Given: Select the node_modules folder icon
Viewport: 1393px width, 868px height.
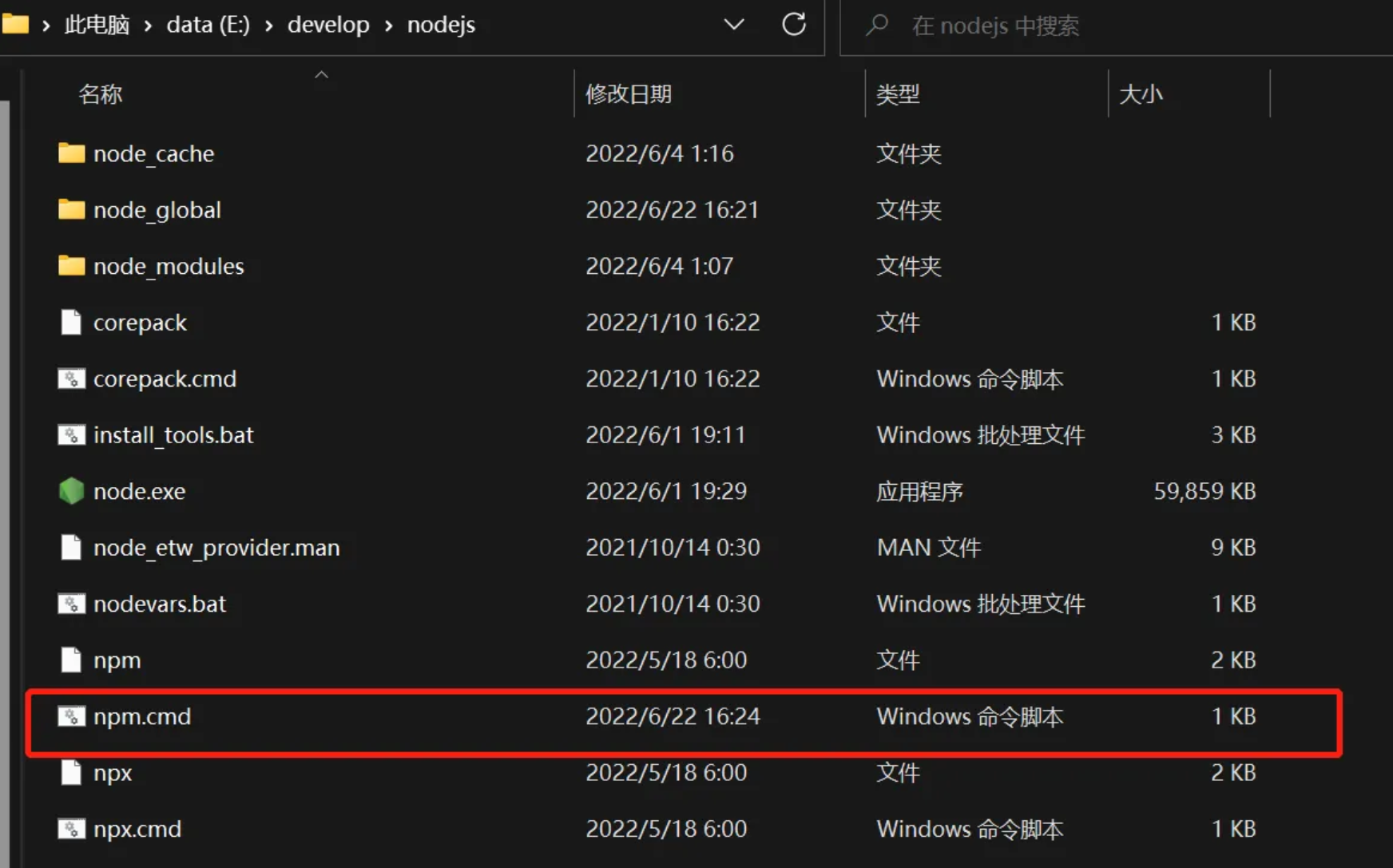Looking at the screenshot, I should [71, 266].
